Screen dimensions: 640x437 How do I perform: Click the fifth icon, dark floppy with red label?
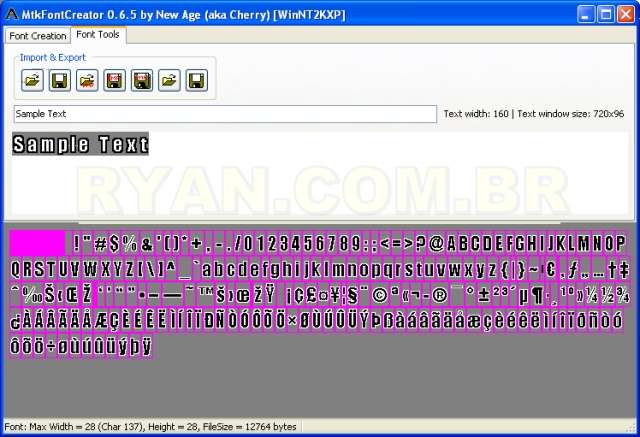click(142, 79)
